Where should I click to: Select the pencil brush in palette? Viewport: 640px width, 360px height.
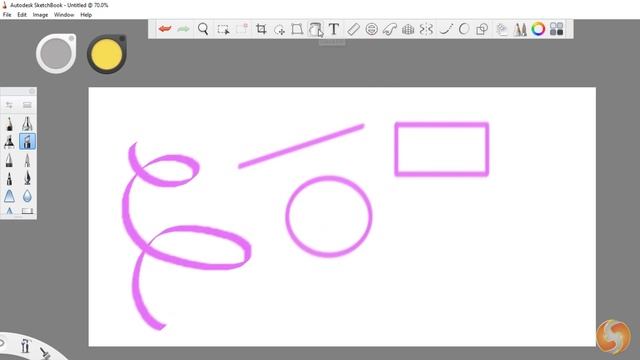coord(9,124)
